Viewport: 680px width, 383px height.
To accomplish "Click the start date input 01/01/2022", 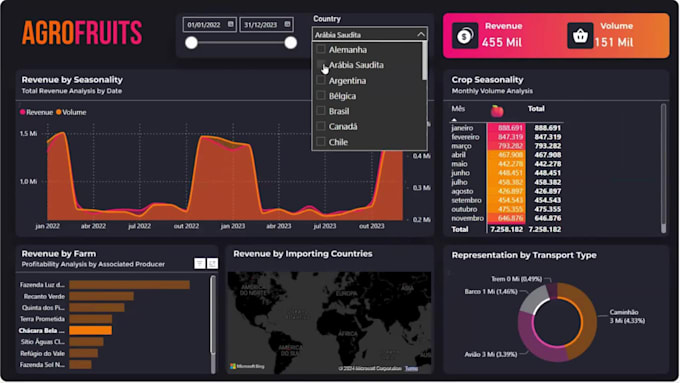I will 209,25.
